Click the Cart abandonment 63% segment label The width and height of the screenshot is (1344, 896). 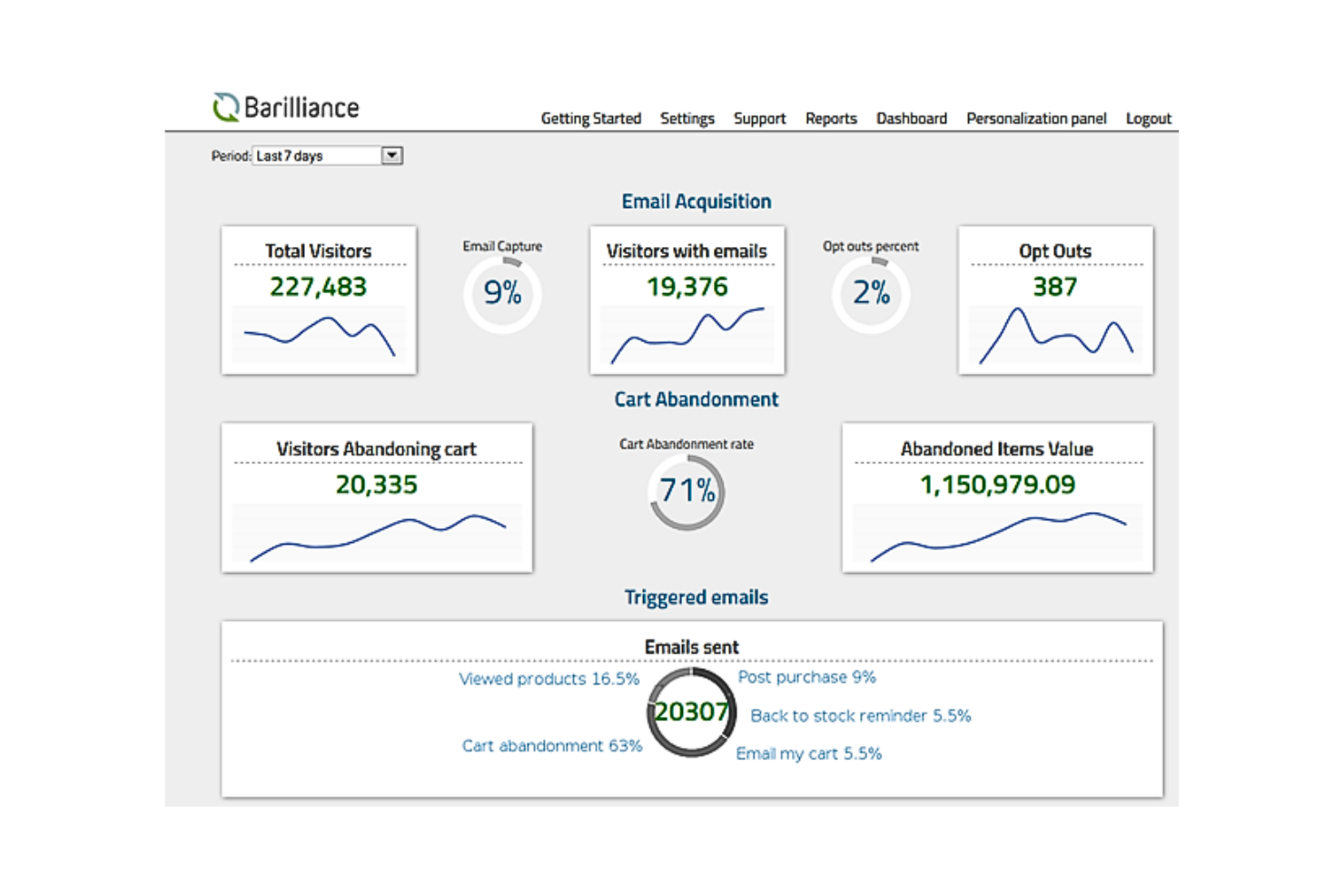tap(551, 745)
